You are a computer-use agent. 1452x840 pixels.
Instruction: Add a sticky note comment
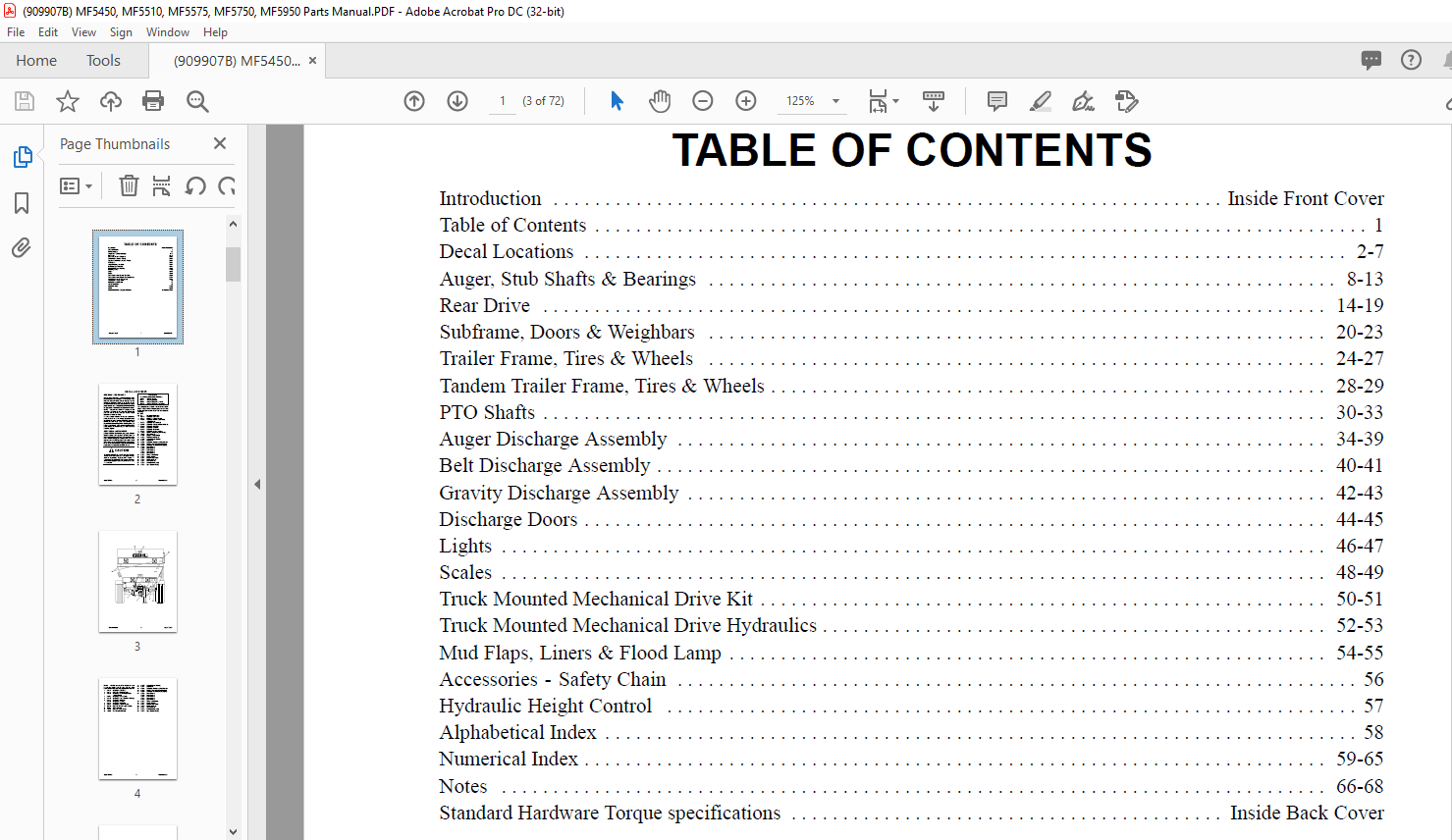[x=997, y=101]
